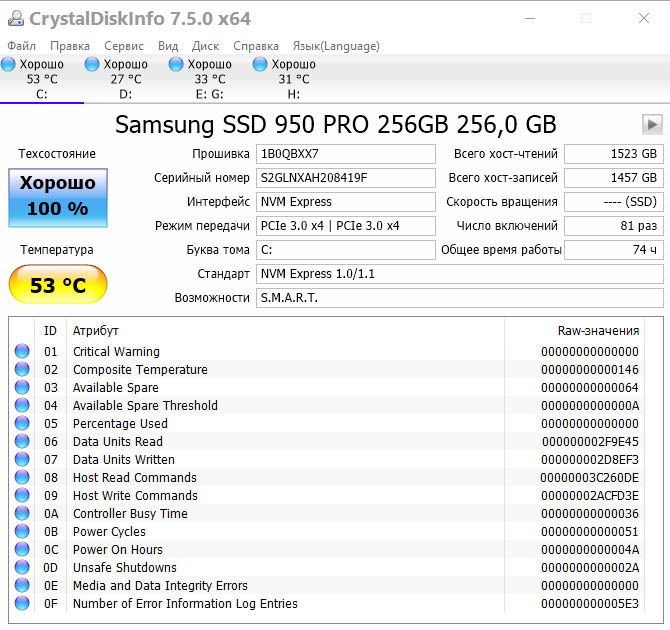The width and height of the screenshot is (670, 630).
Task: Minimize the CrystalDiskInfo window
Action: (x=530, y=18)
